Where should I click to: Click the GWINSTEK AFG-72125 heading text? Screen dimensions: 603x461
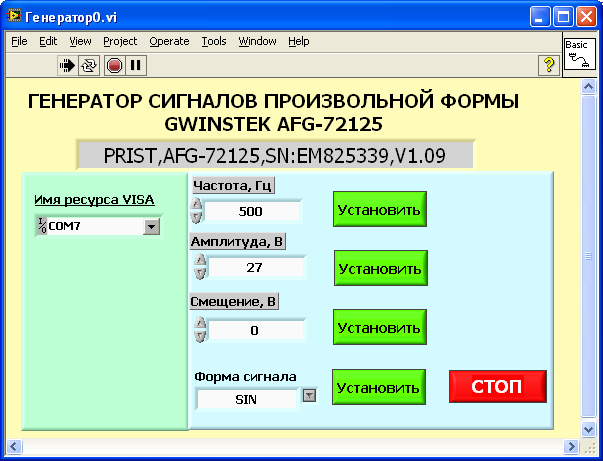(273, 124)
